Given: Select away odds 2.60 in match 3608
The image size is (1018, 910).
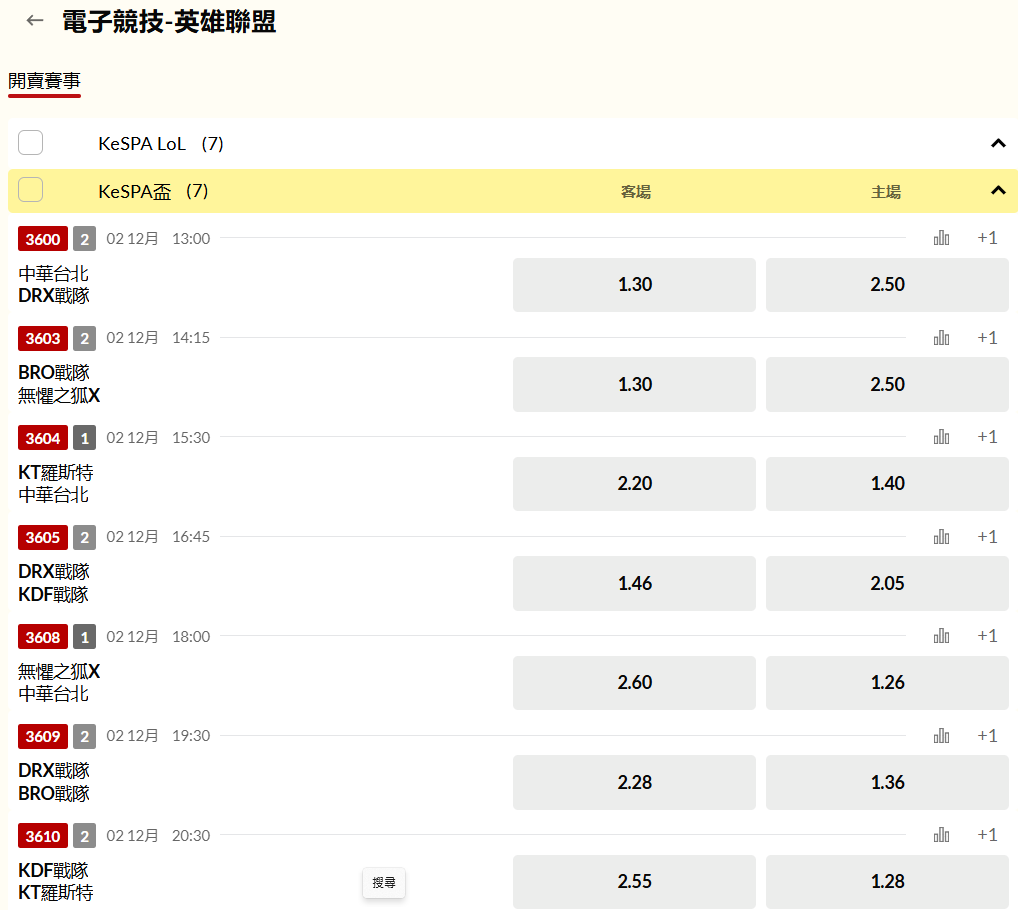Looking at the screenshot, I should click(x=634, y=683).
